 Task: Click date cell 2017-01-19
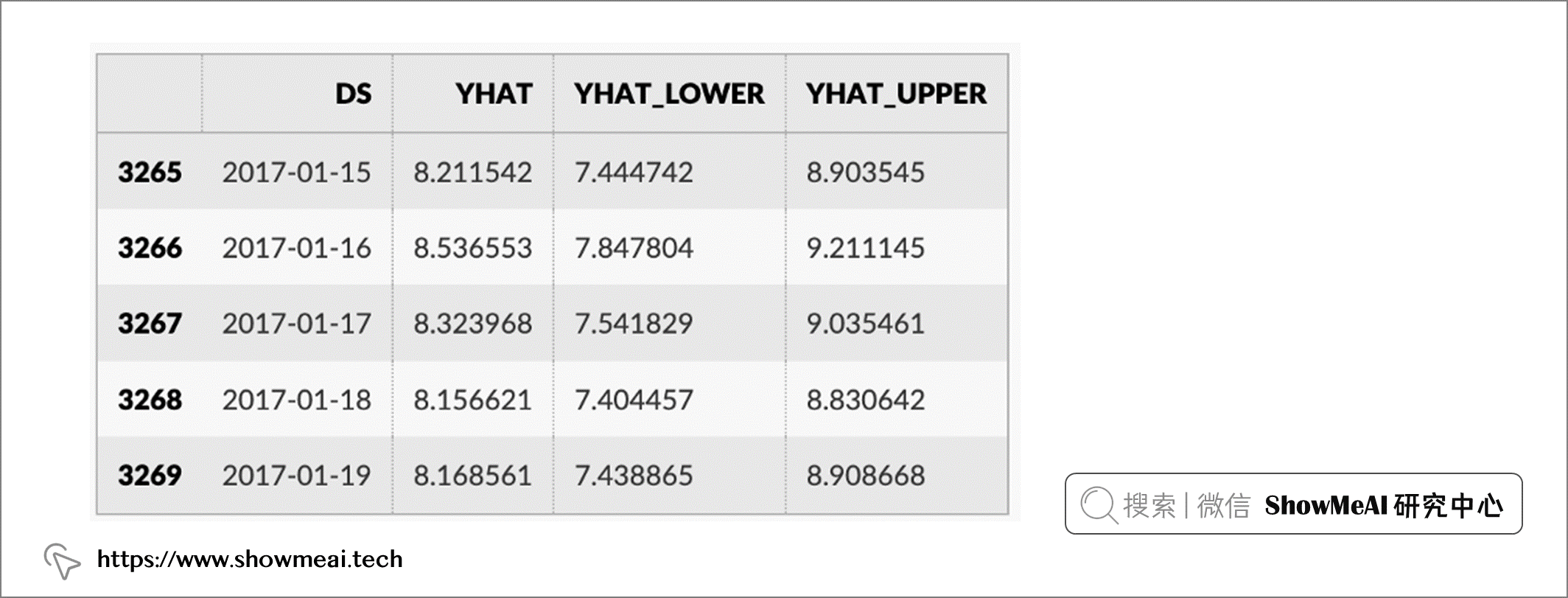[x=297, y=476]
